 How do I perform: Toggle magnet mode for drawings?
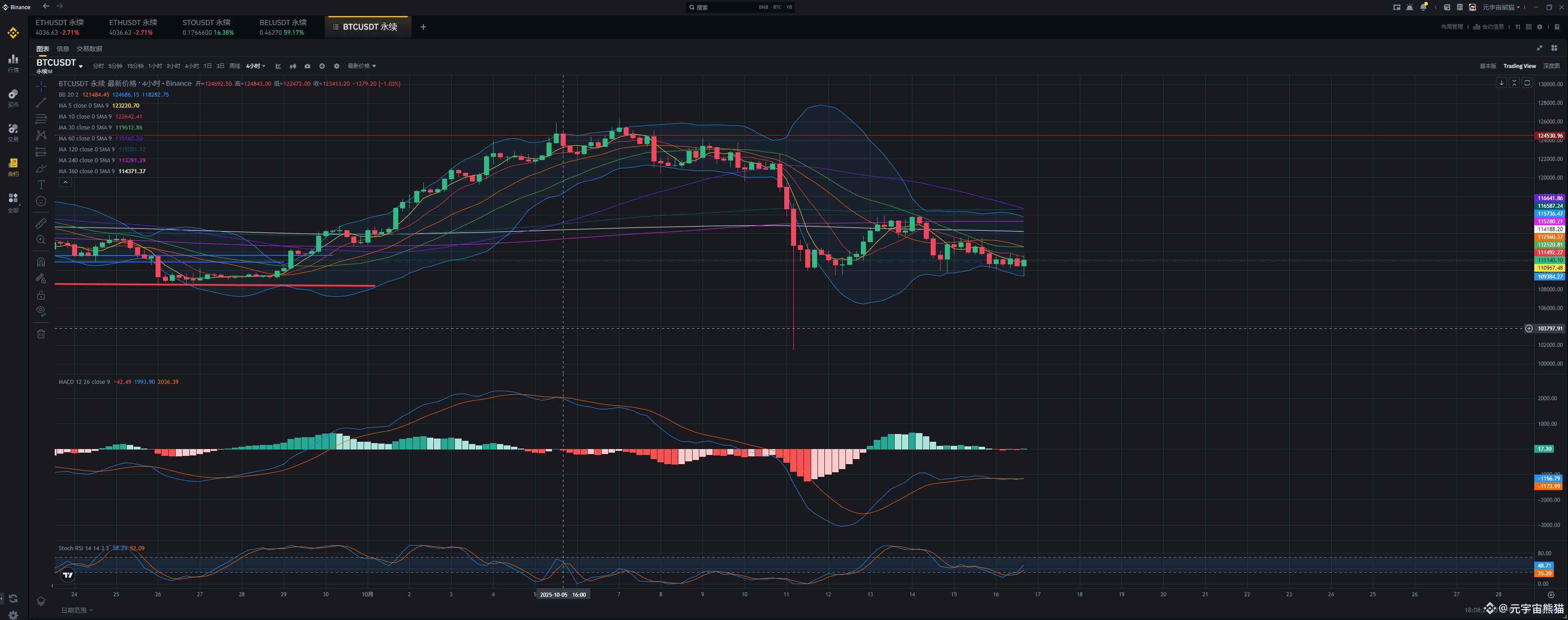41,262
